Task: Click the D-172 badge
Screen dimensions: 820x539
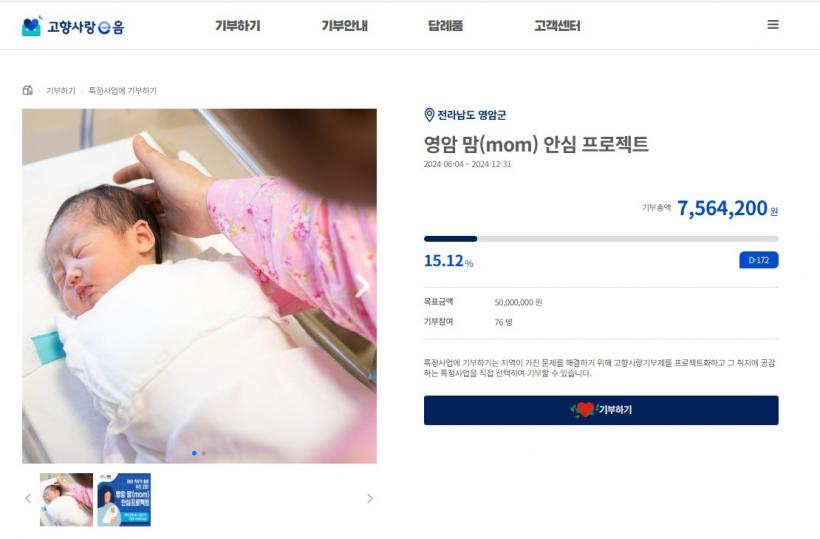Action: [x=758, y=260]
